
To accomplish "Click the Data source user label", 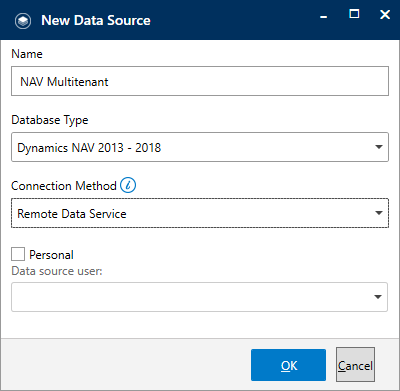I will click(57, 271).
